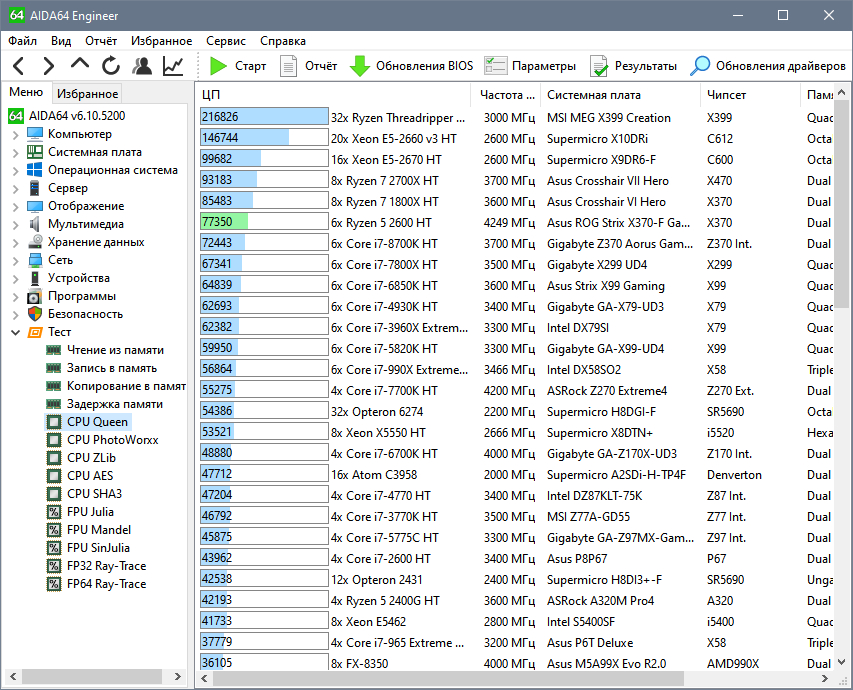853x690 pixels.
Task: Click Обновления BIOS green arrow icon
Action: (360, 66)
